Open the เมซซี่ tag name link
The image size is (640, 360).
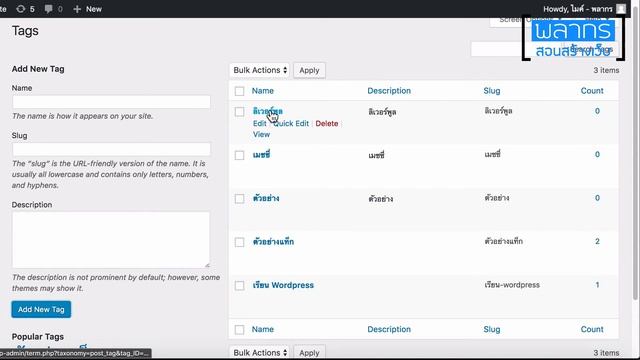click(261, 155)
